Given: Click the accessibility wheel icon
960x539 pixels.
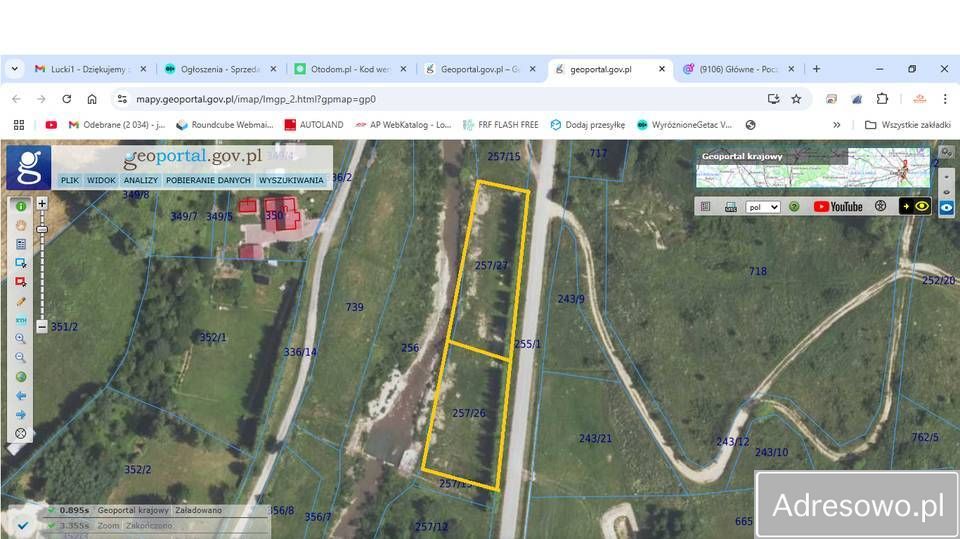Looking at the screenshot, I should (880, 206).
